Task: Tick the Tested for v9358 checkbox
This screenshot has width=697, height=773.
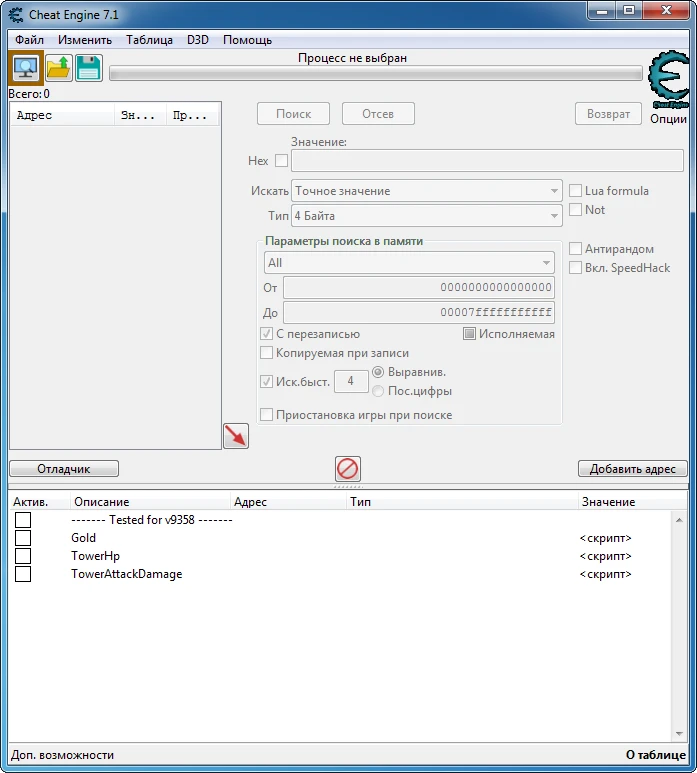Action: [x=23, y=520]
